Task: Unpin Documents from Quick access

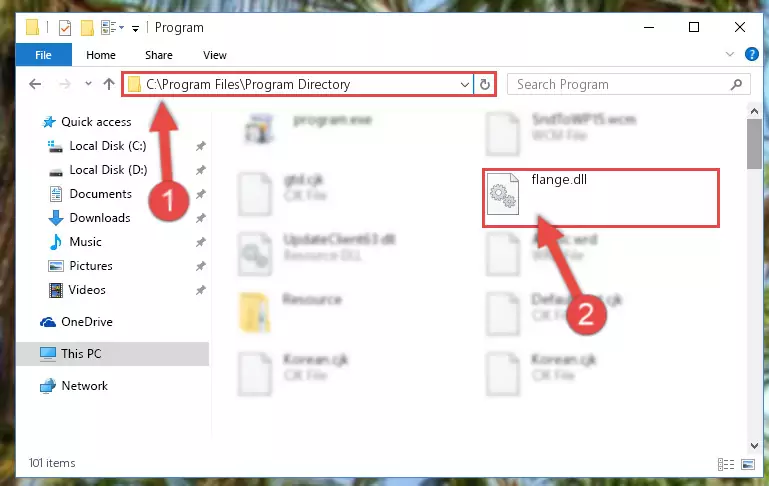Action: point(201,194)
